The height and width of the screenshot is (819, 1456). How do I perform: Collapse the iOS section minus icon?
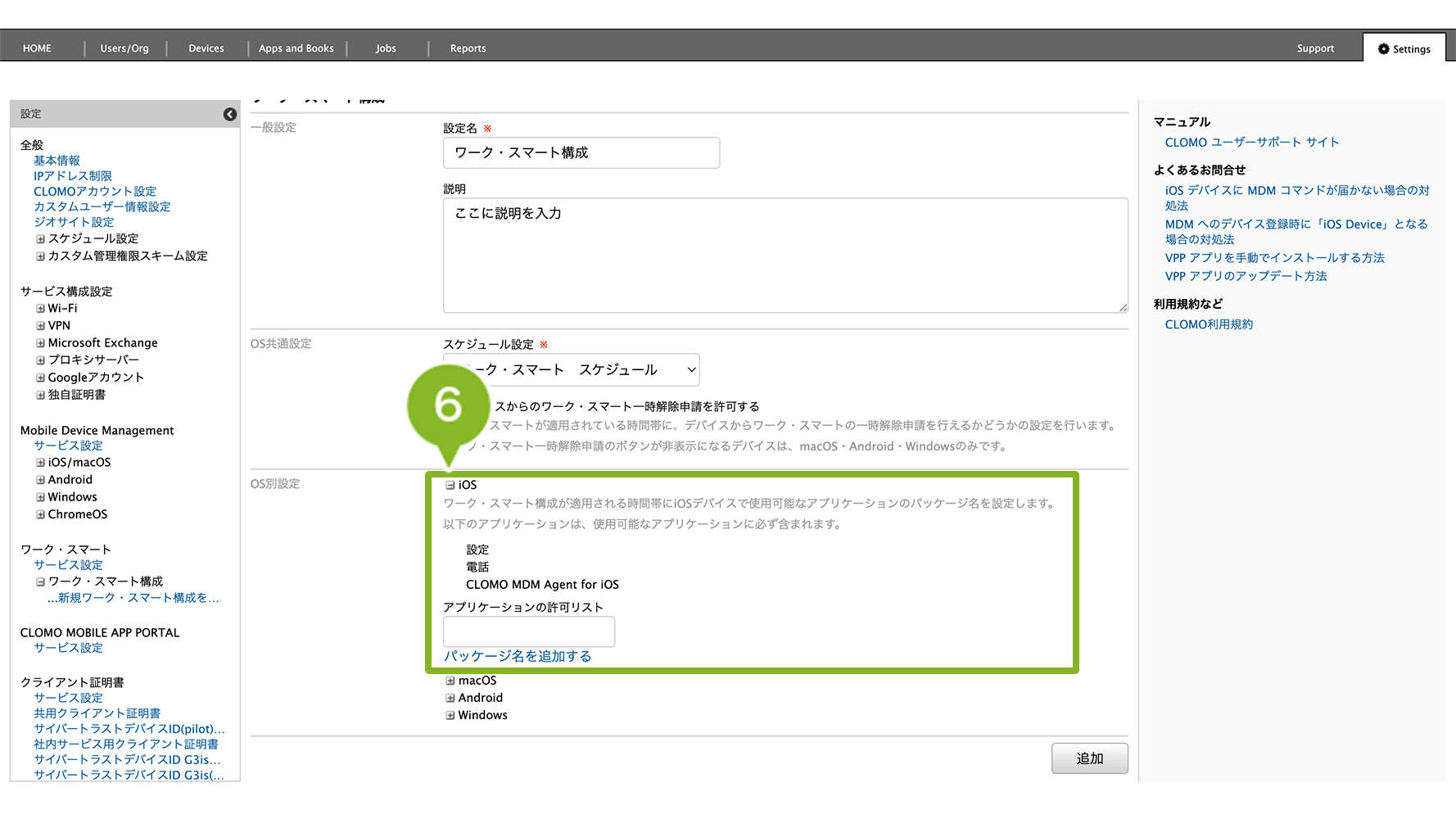[450, 485]
